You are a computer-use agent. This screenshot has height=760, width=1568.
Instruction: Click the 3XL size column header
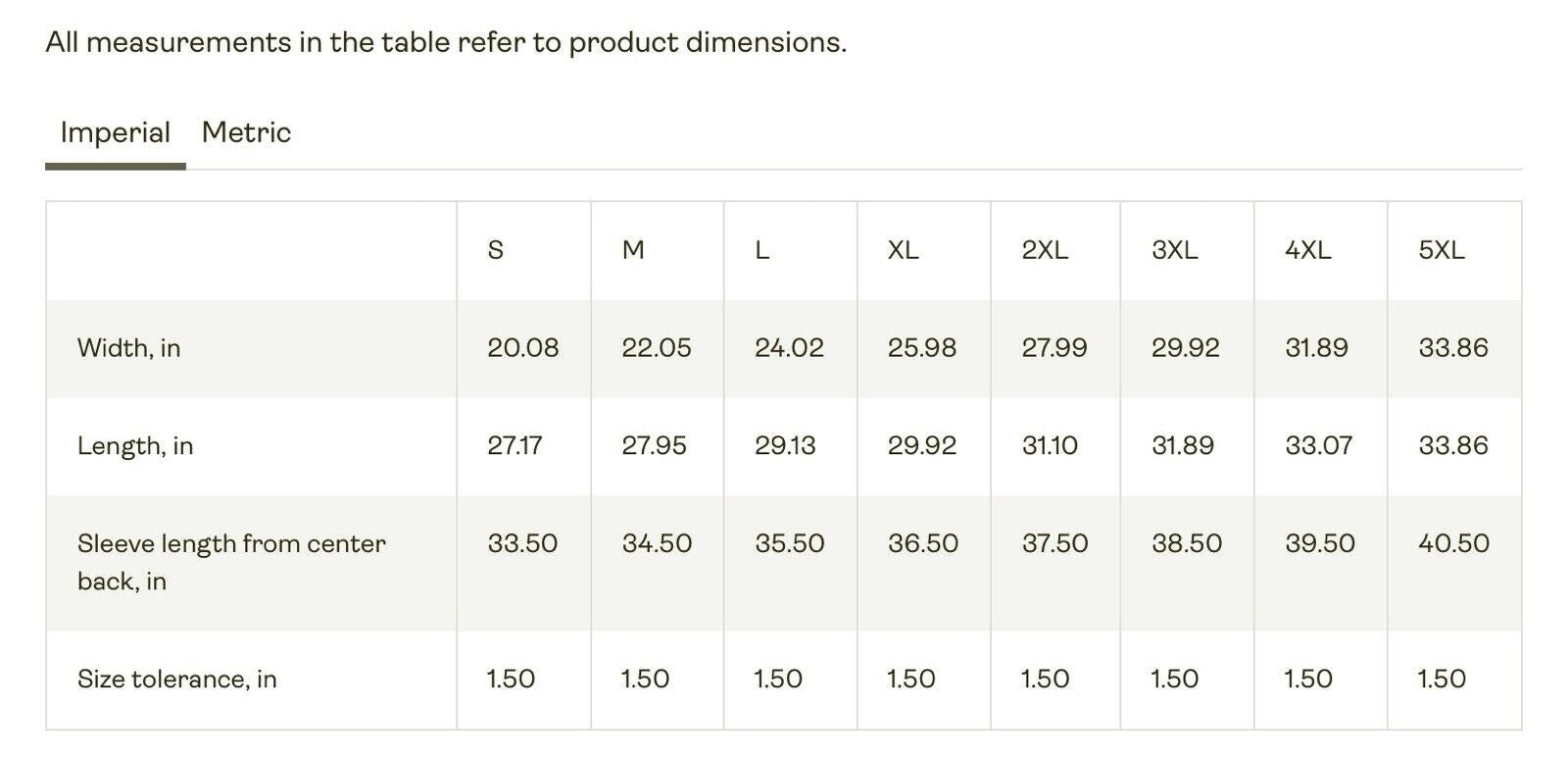click(x=1174, y=250)
